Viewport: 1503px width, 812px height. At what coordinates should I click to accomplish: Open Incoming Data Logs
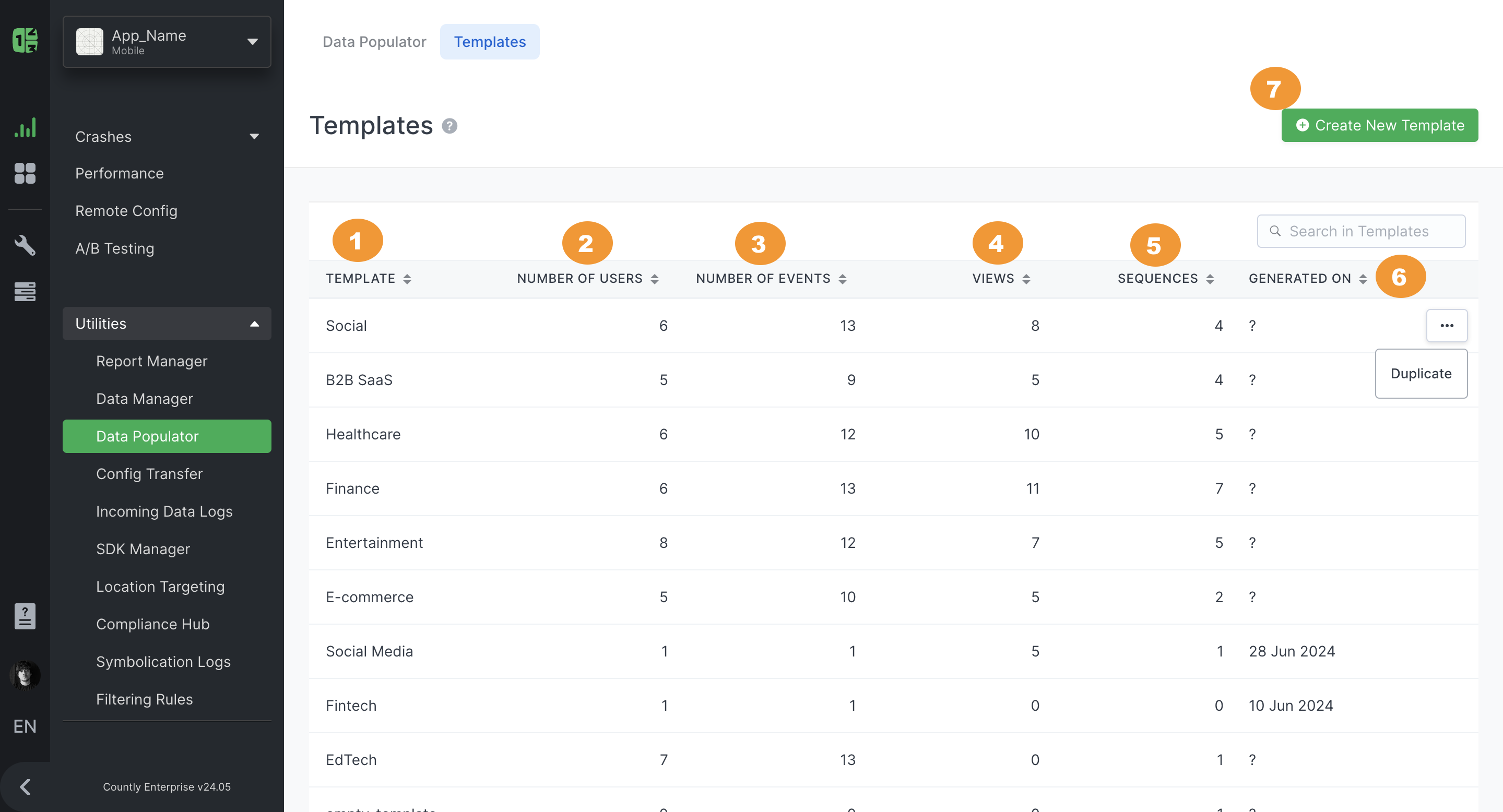[164, 511]
